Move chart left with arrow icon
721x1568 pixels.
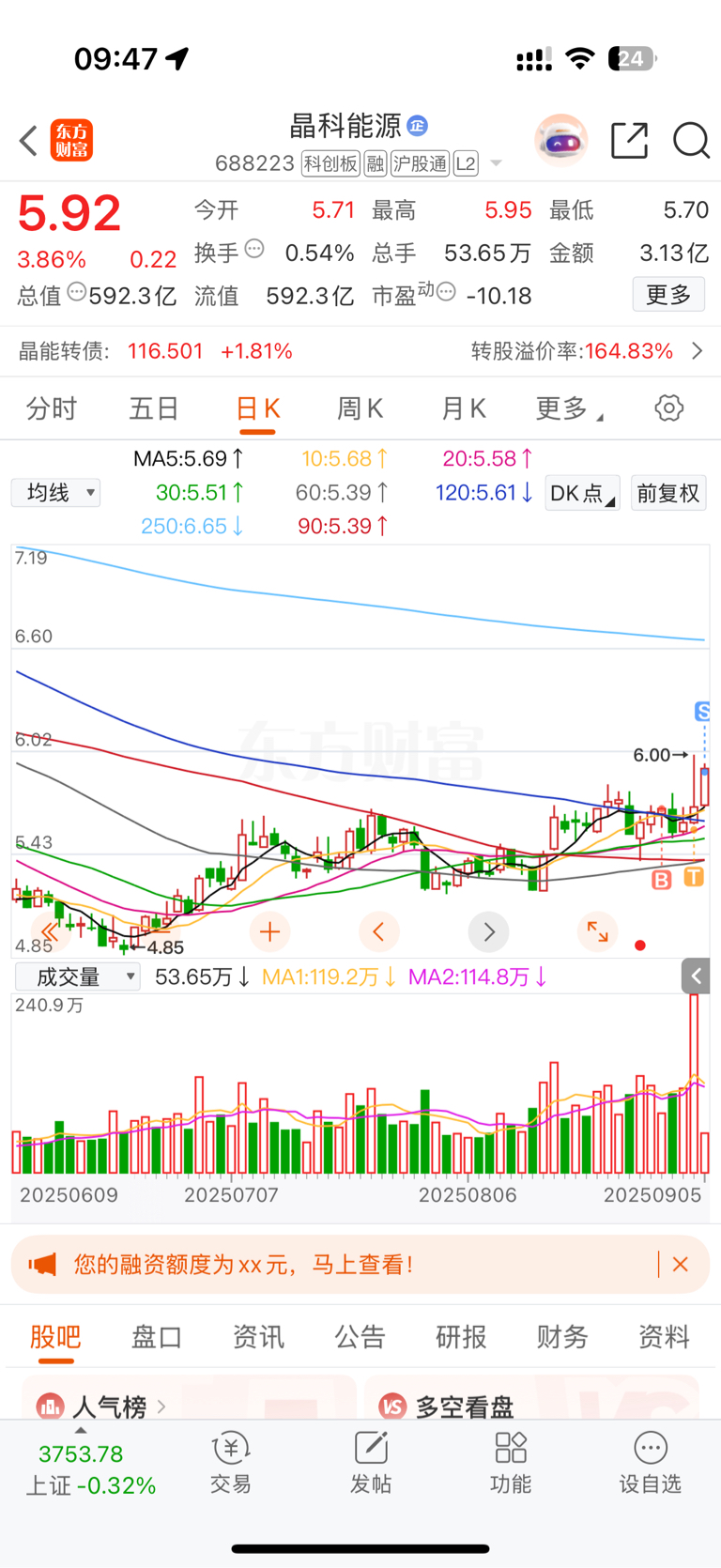click(379, 931)
